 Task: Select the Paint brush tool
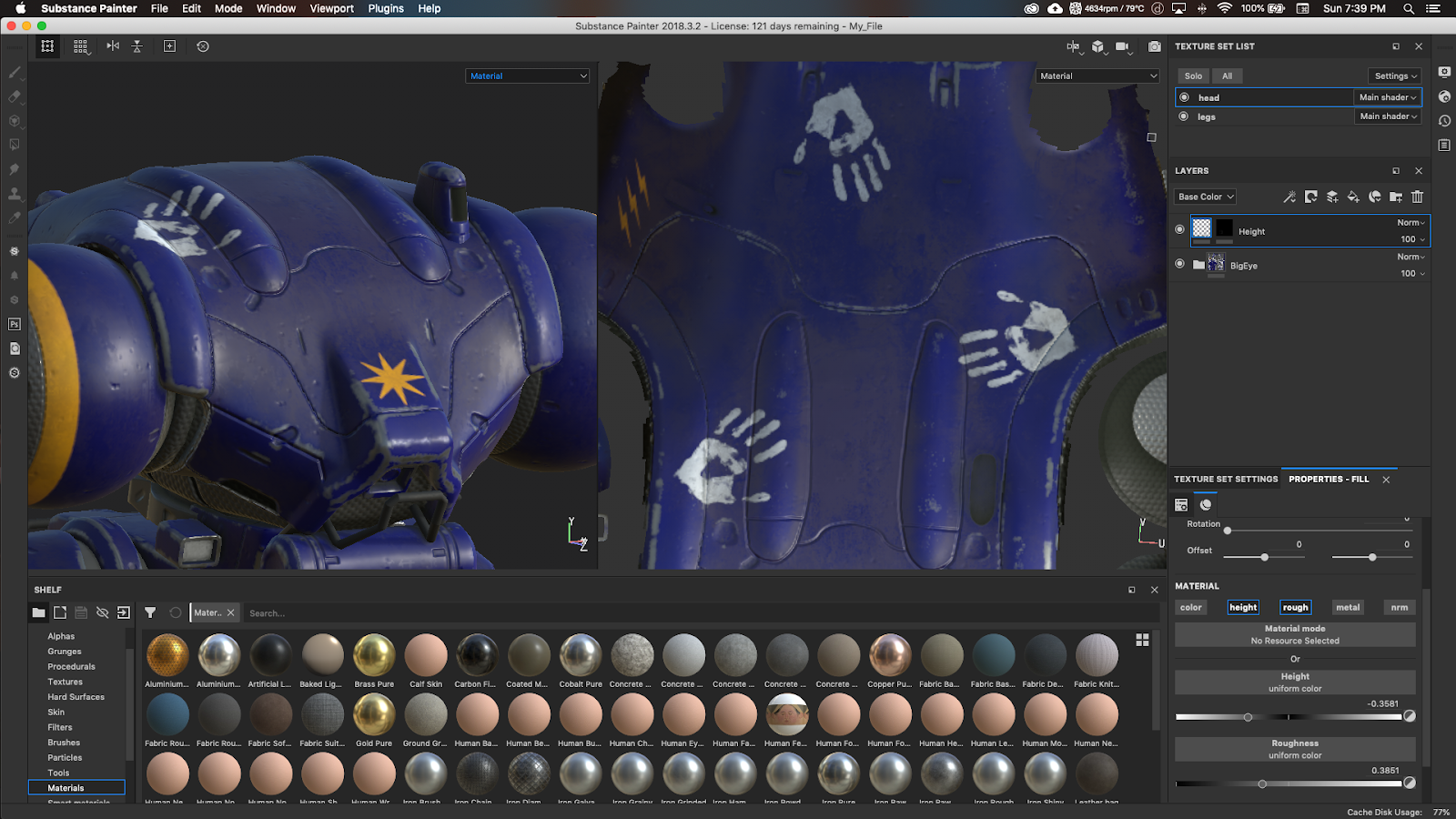click(15, 72)
